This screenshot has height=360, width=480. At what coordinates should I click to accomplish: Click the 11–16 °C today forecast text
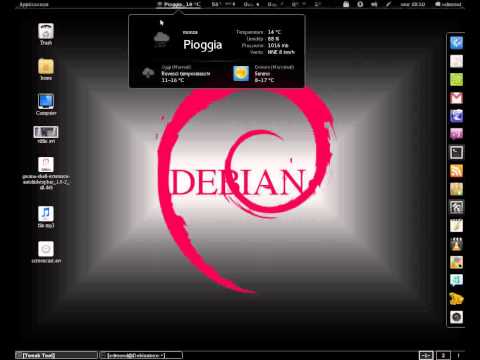pyautogui.click(x=173, y=80)
